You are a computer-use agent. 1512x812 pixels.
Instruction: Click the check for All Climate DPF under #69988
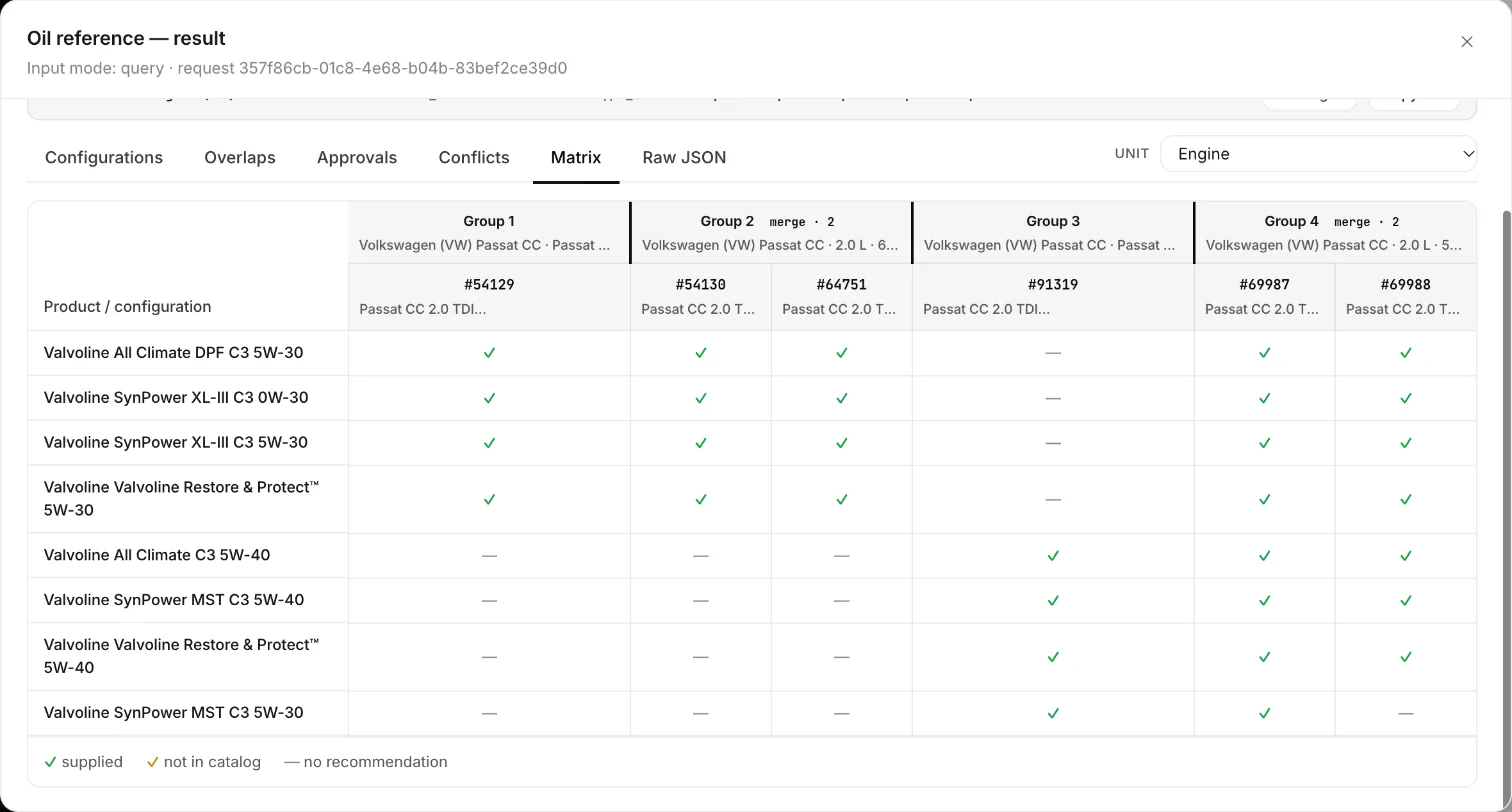[x=1406, y=353]
